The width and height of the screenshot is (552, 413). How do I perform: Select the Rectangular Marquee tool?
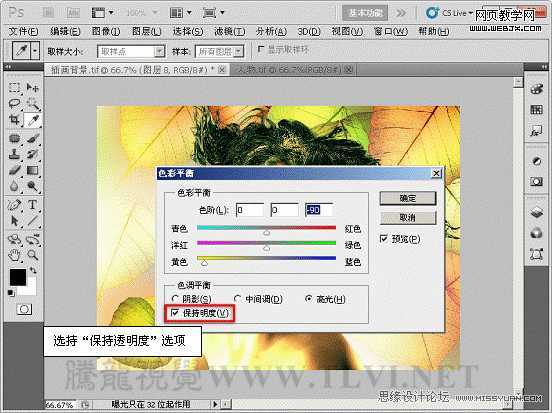coord(14,87)
